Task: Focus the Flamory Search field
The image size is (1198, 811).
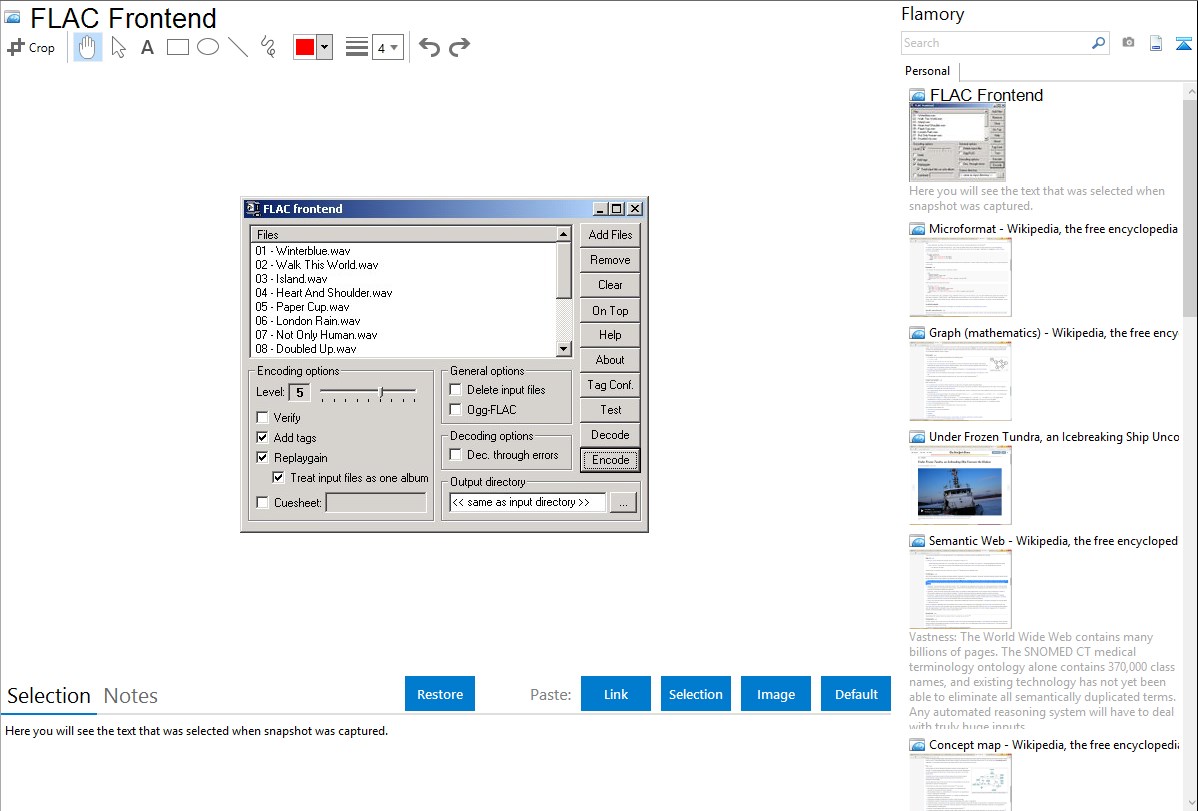Action: (x=996, y=43)
